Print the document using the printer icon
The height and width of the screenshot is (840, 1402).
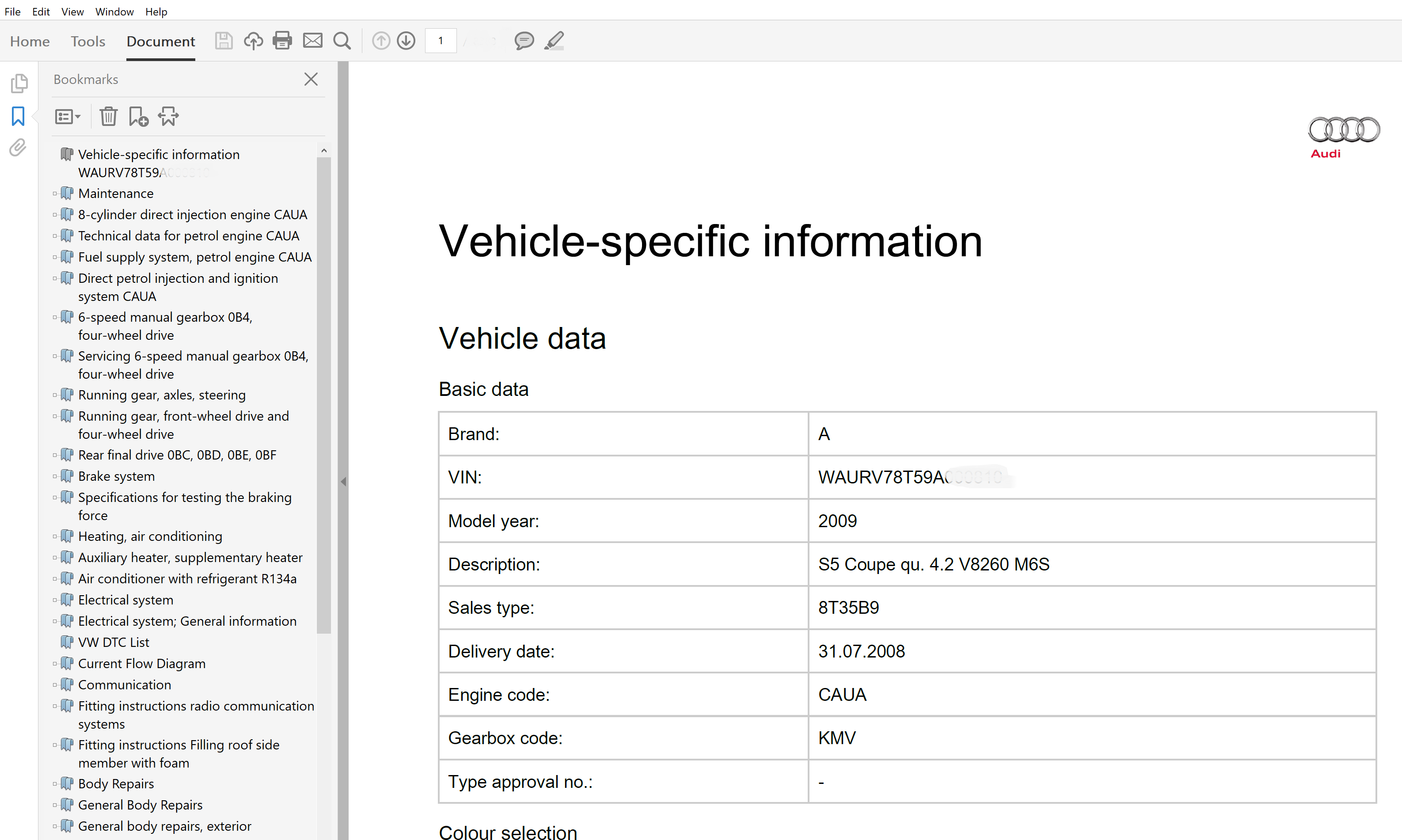click(x=282, y=41)
